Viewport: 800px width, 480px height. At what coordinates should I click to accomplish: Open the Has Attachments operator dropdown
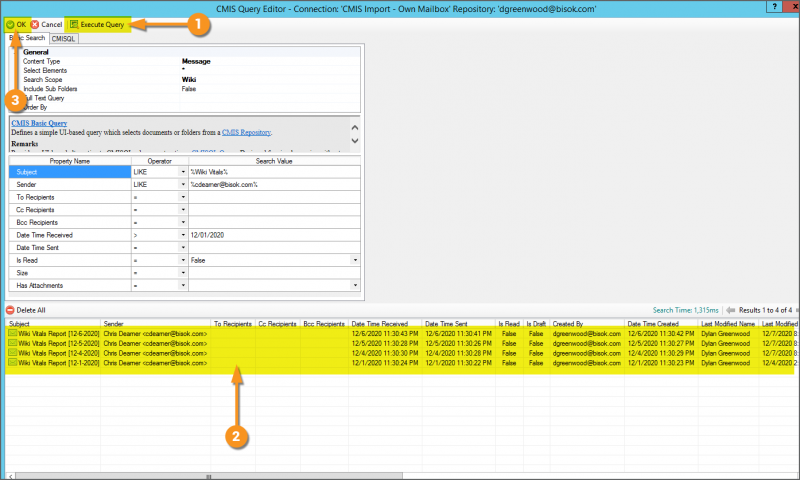pos(183,286)
